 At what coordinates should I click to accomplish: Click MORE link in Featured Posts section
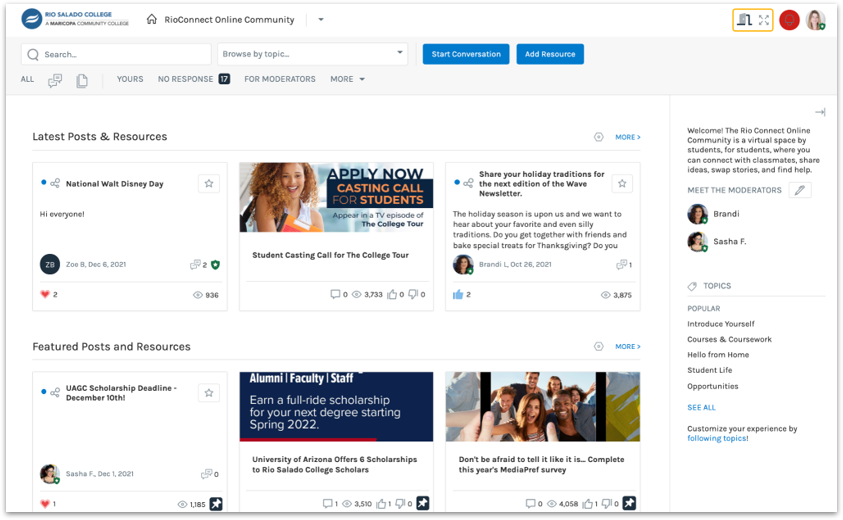click(x=627, y=346)
